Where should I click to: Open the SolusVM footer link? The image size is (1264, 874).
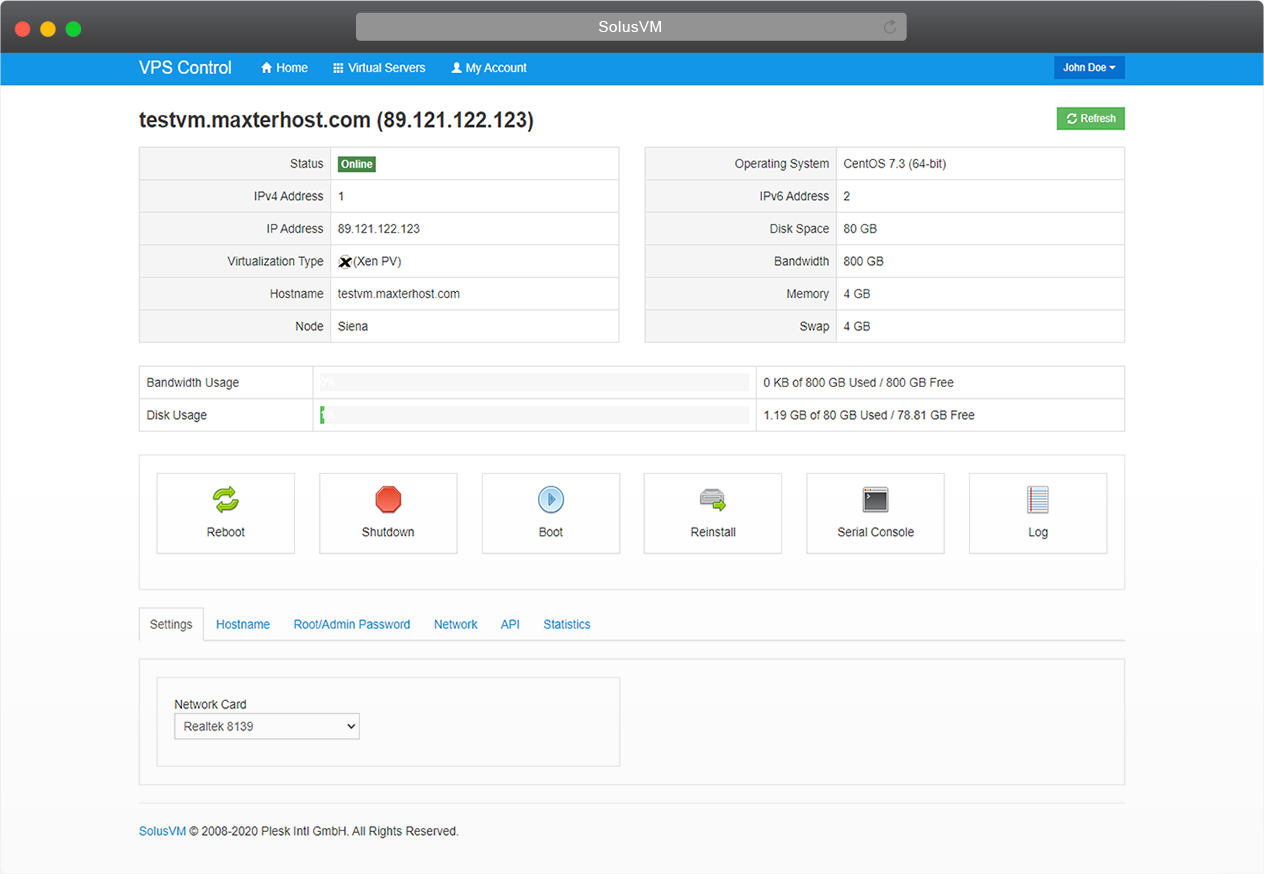tap(162, 830)
